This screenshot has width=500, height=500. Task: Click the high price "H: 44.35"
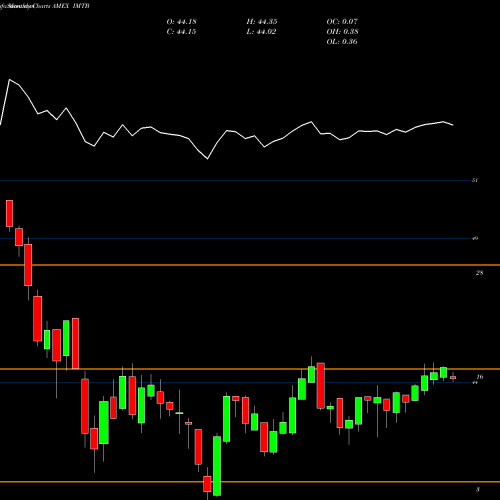point(262,22)
